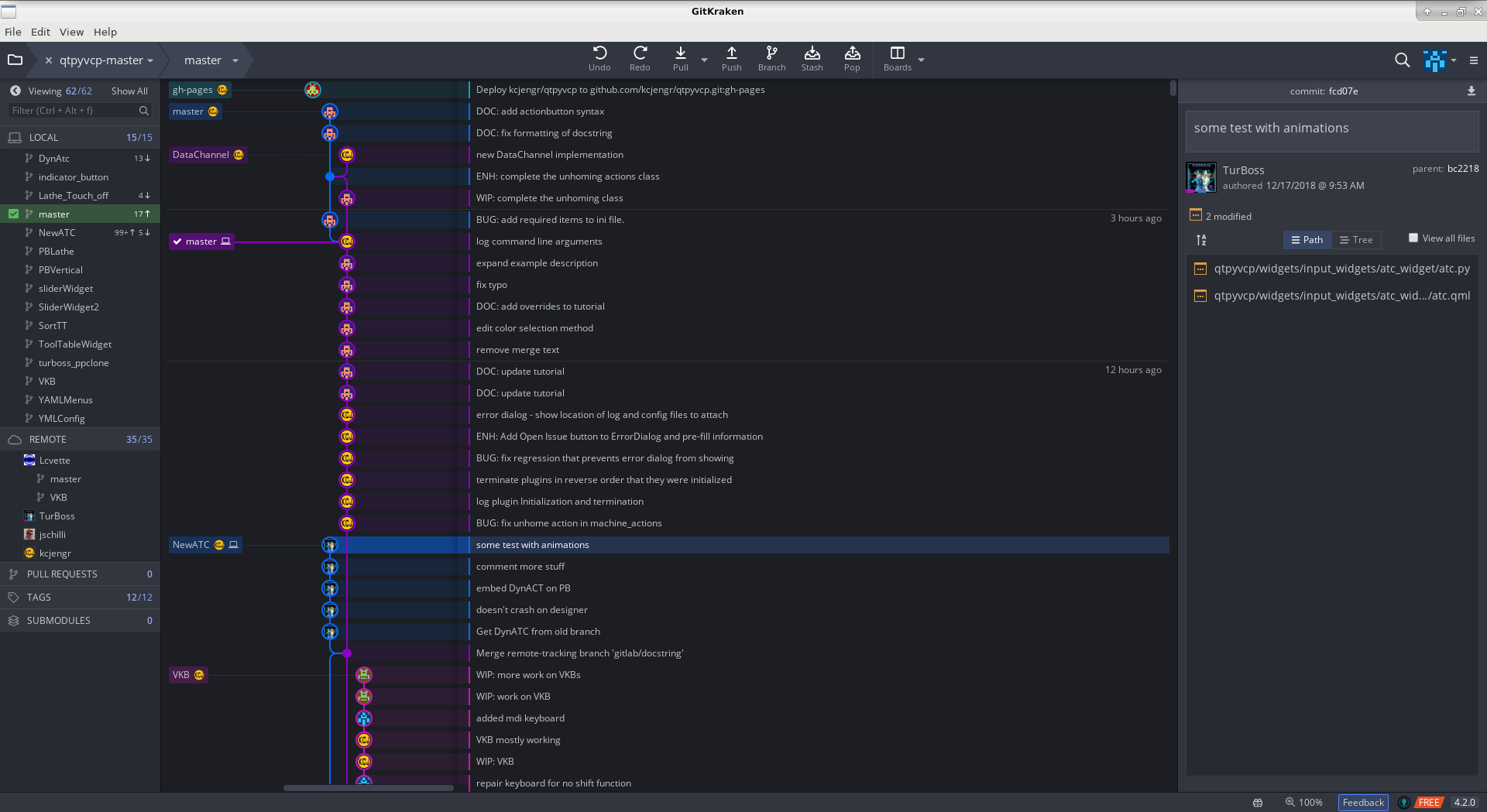Open the hamburger menu icon
Image resolution: width=1487 pixels, height=812 pixels.
[1473, 60]
